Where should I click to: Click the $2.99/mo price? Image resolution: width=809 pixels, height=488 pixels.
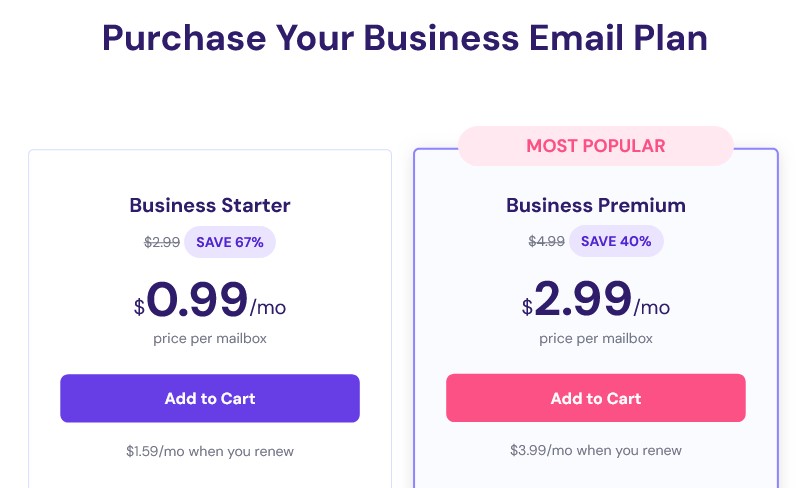tap(595, 299)
